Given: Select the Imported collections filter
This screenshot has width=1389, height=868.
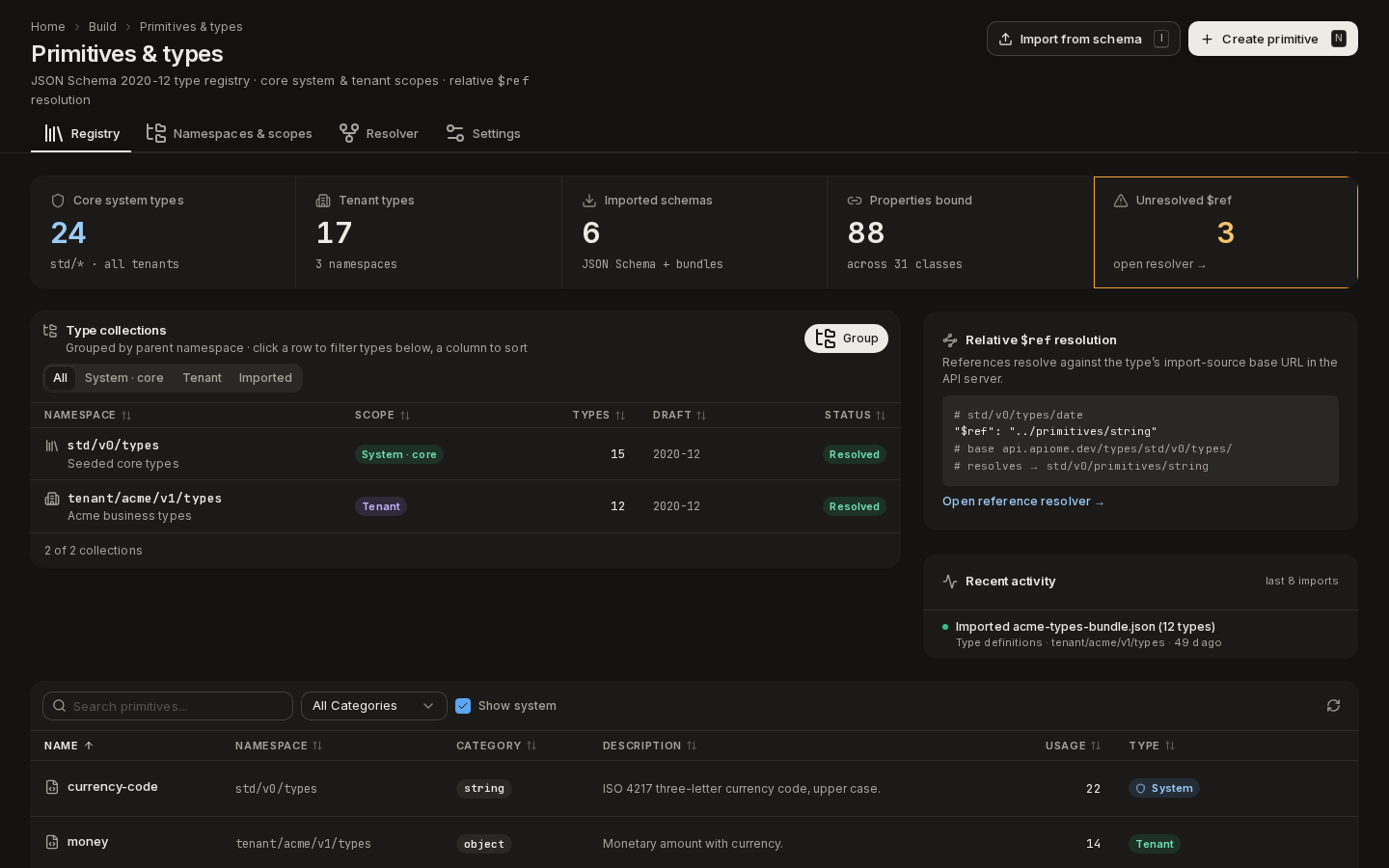Looking at the screenshot, I should (265, 378).
